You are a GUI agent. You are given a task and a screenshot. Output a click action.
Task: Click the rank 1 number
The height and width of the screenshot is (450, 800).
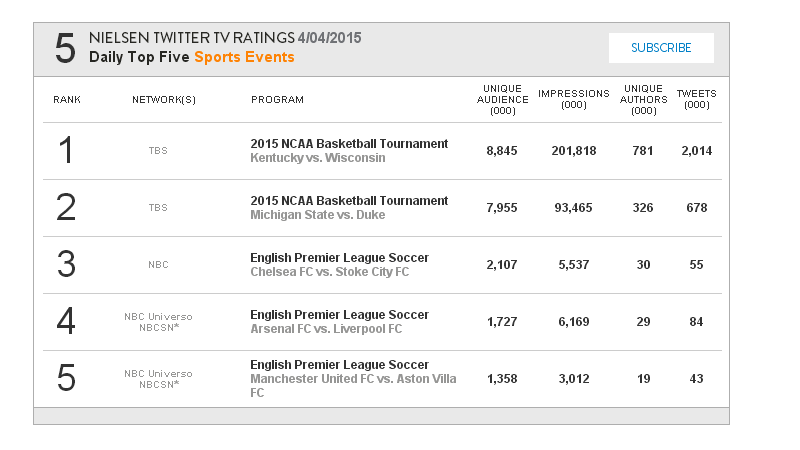[66, 151]
